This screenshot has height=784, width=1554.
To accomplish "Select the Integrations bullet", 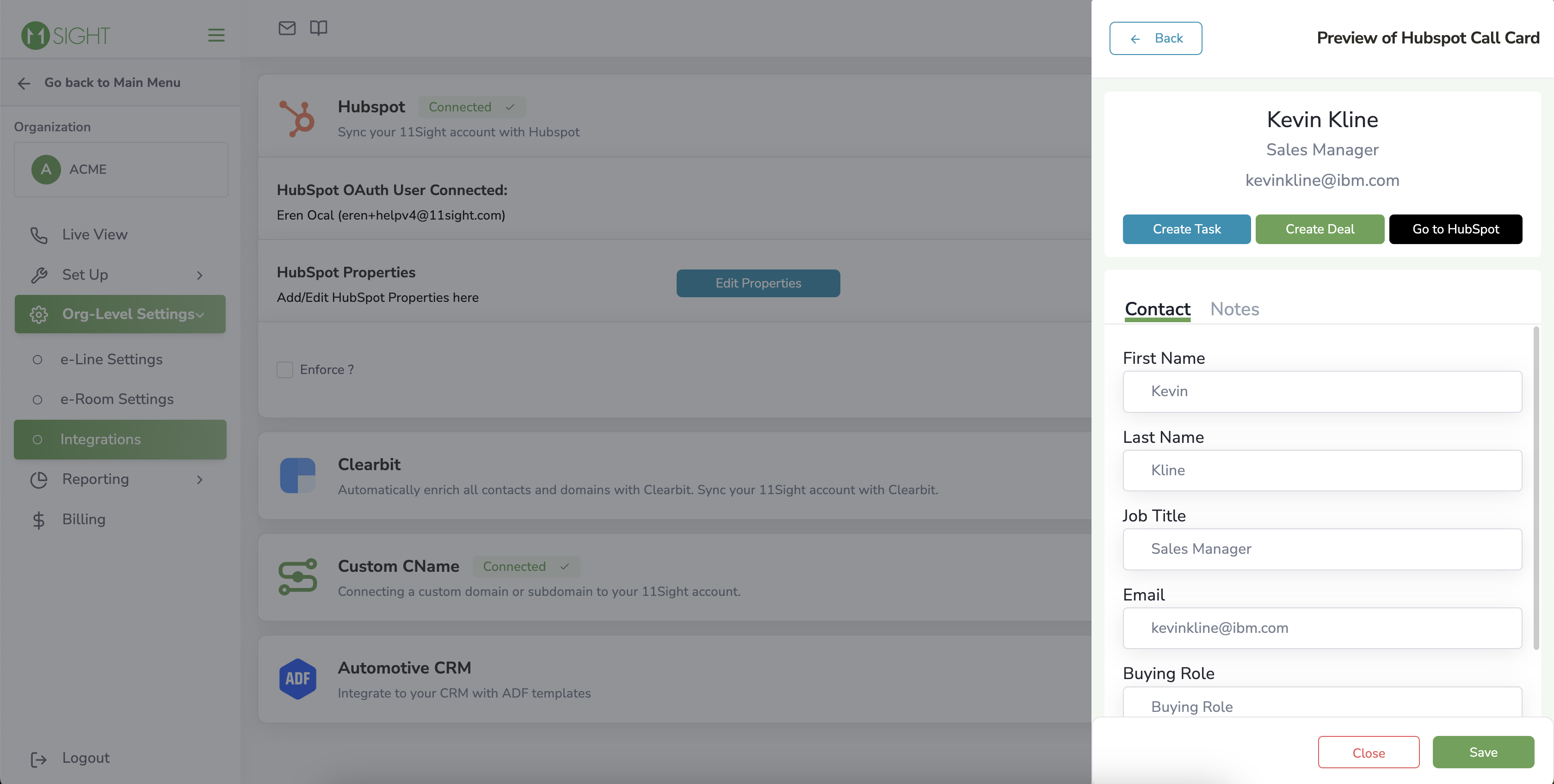I will coord(37,440).
